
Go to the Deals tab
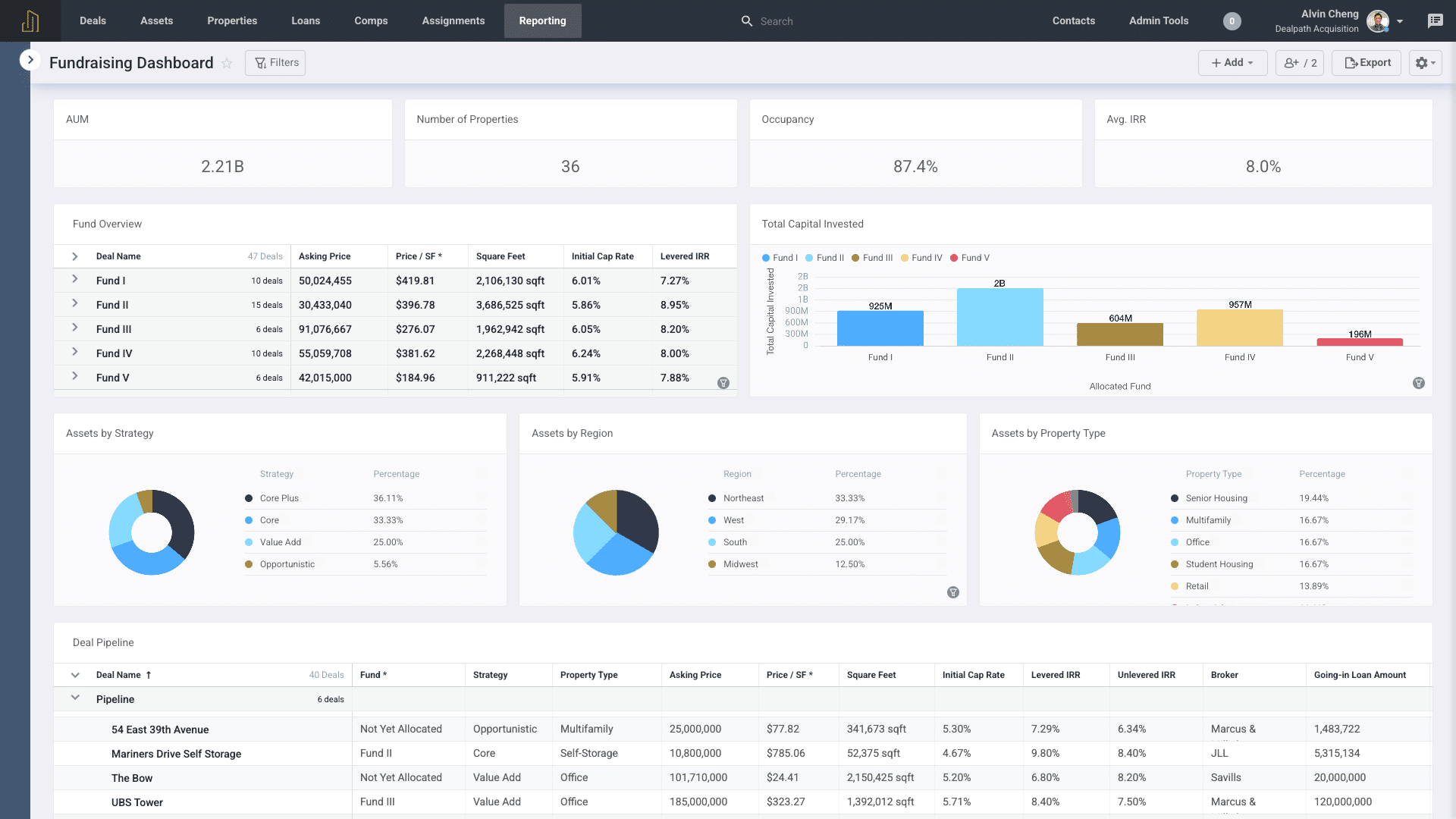(x=93, y=20)
